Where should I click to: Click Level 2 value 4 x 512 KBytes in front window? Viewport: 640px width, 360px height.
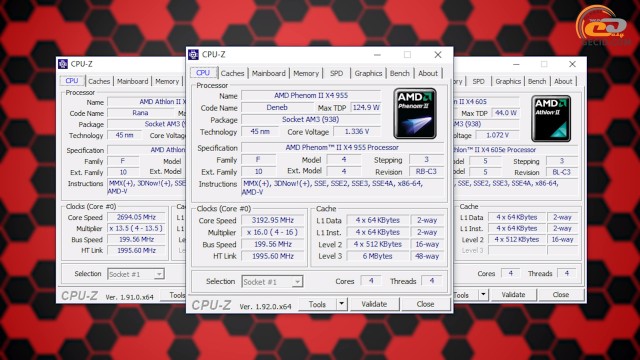378,244
